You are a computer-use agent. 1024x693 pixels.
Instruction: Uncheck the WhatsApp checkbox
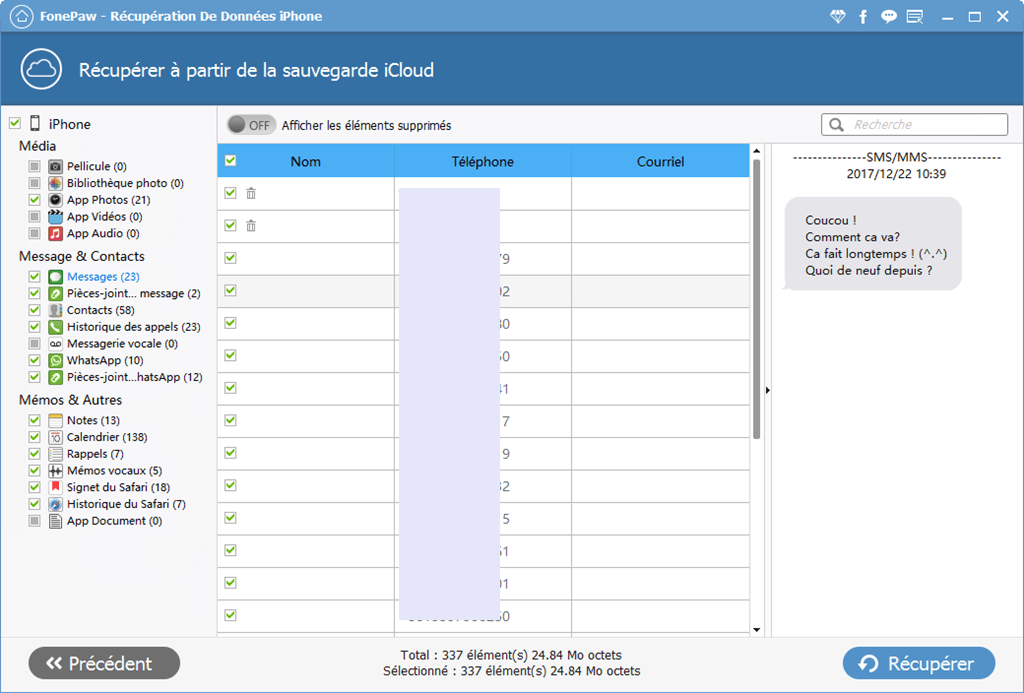coord(35,361)
